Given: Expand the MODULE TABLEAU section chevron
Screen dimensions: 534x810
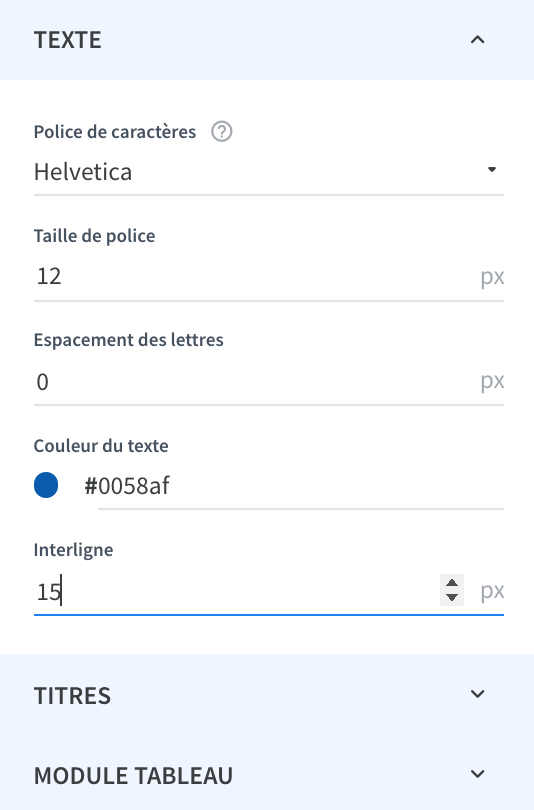Looking at the screenshot, I should [x=478, y=774].
